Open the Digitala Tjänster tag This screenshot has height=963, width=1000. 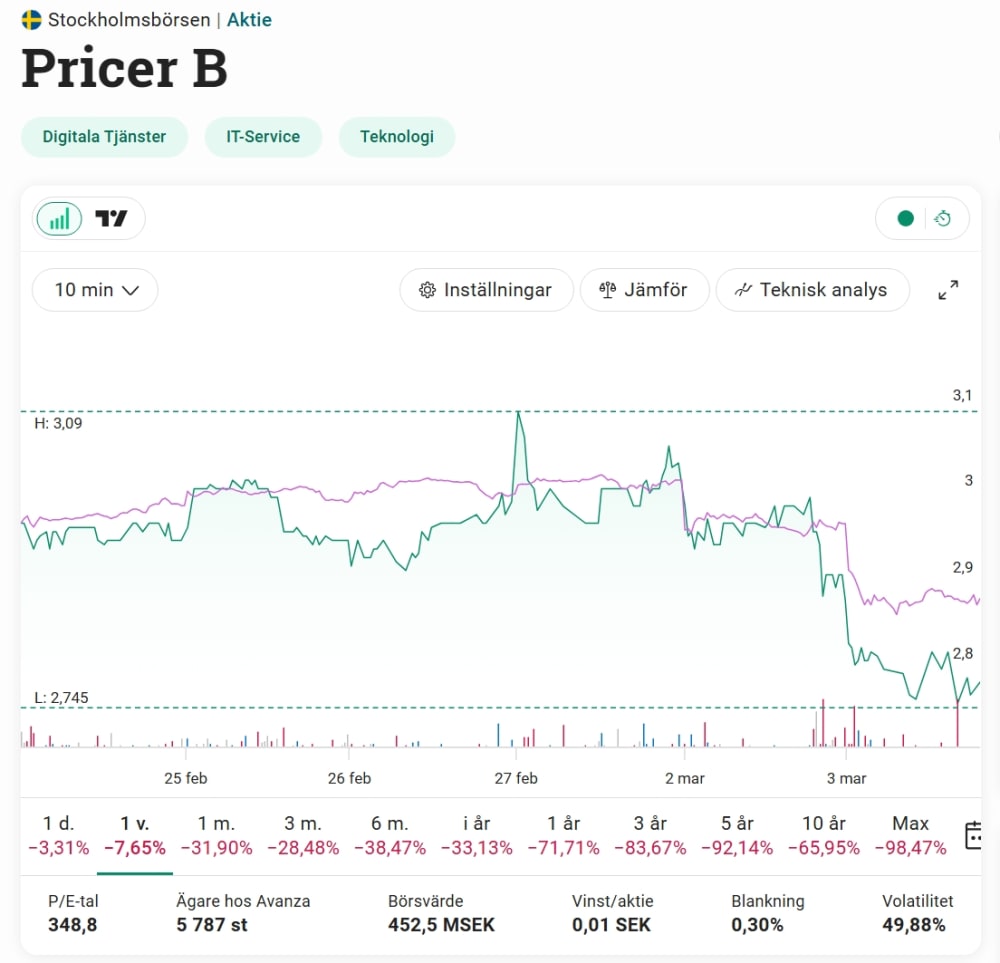click(x=104, y=136)
